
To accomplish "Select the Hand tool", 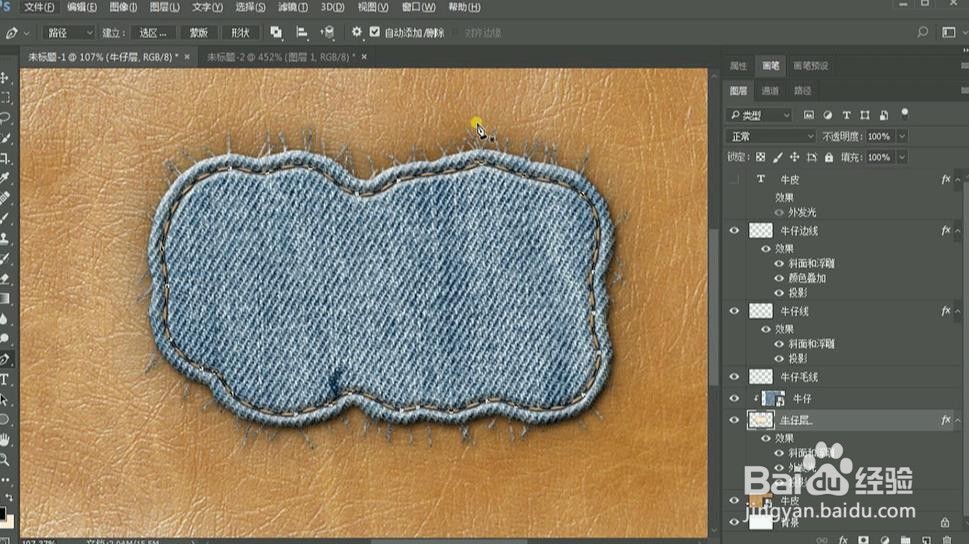I will 5,440.
